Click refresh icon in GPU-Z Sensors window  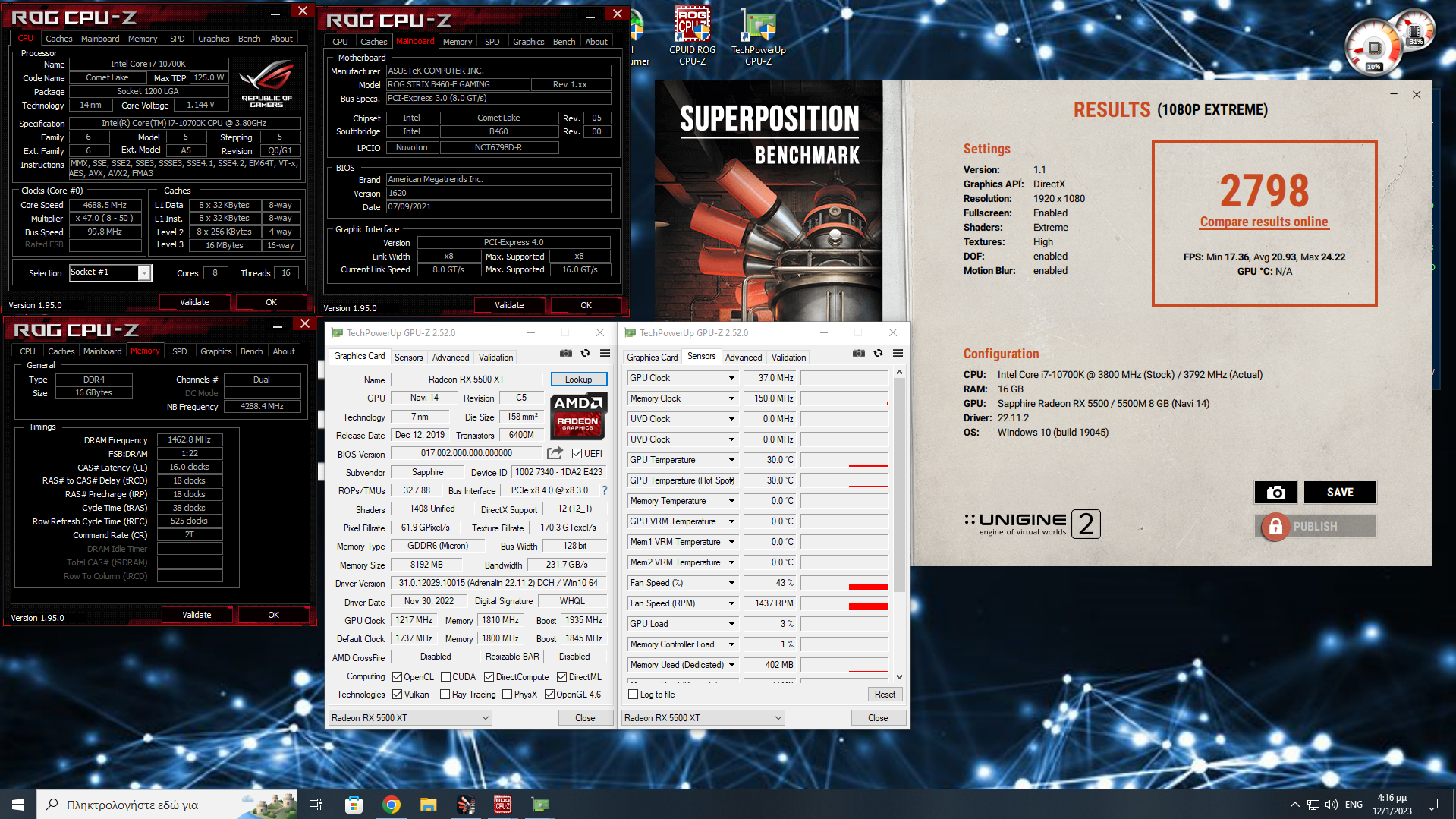click(x=878, y=353)
